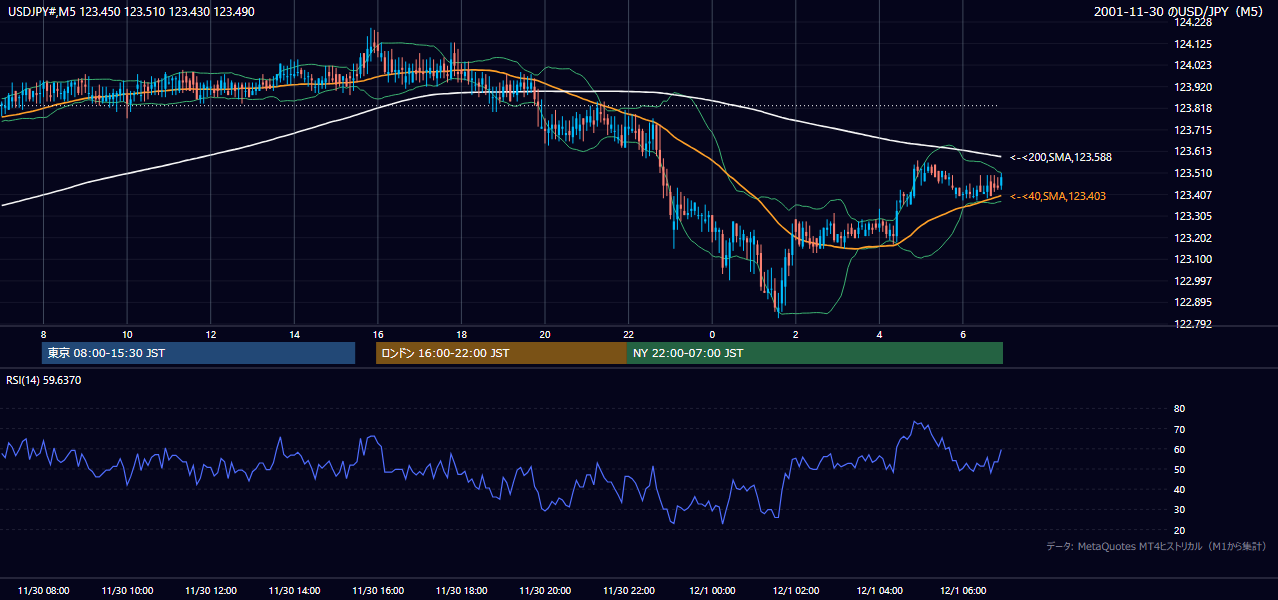Click the 12/1 02:00 time axis label

[796, 591]
